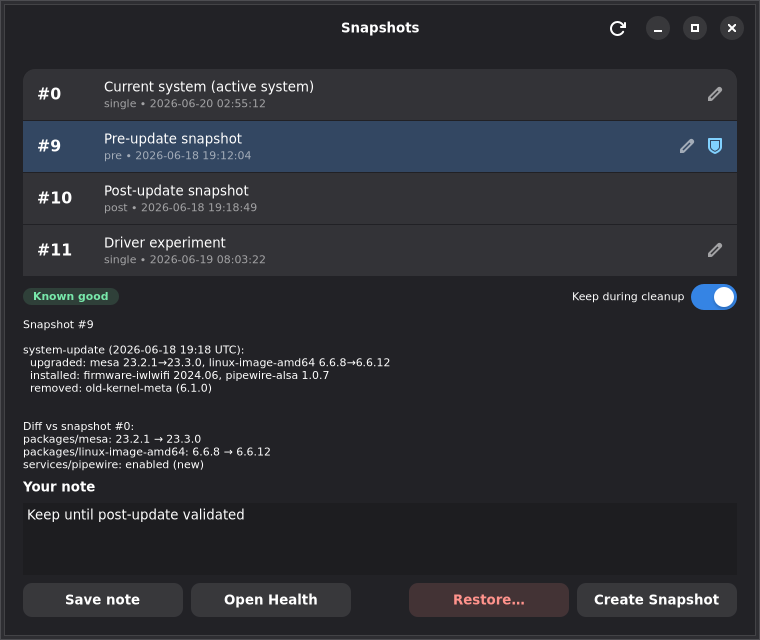The height and width of the screenshot is (640, 760).
Task: Click 'Diff vs snapshot #0:' heading
Action: click(x=79, y=426)
